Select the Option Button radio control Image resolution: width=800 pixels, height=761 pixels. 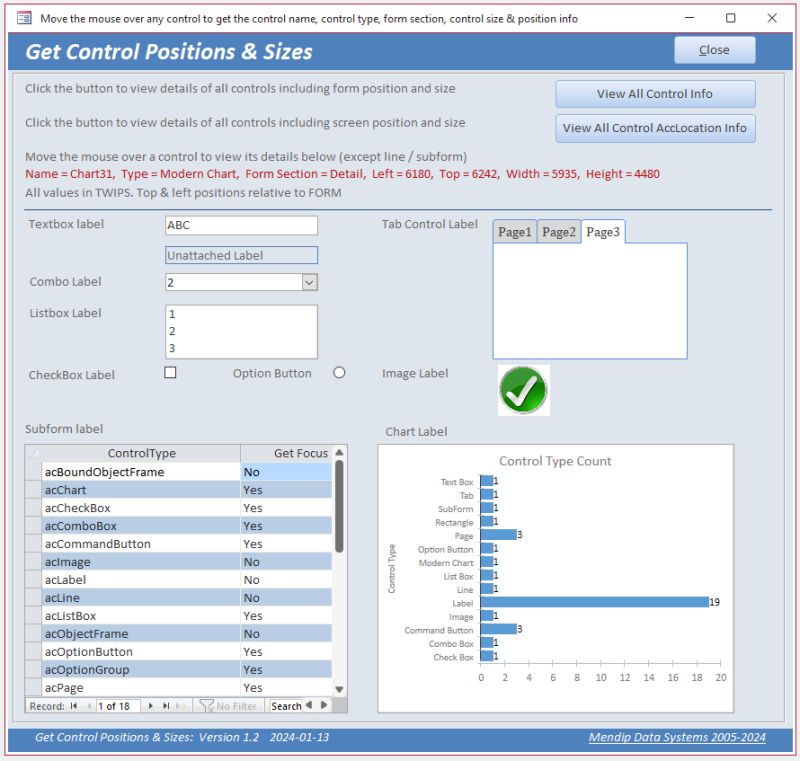(x=339, y=371)
